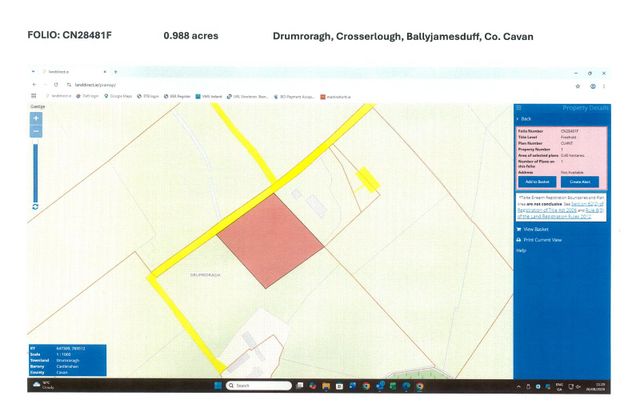Open the Land Registration Rules 2012 link
640x420 pixels.
coord(561,213)
